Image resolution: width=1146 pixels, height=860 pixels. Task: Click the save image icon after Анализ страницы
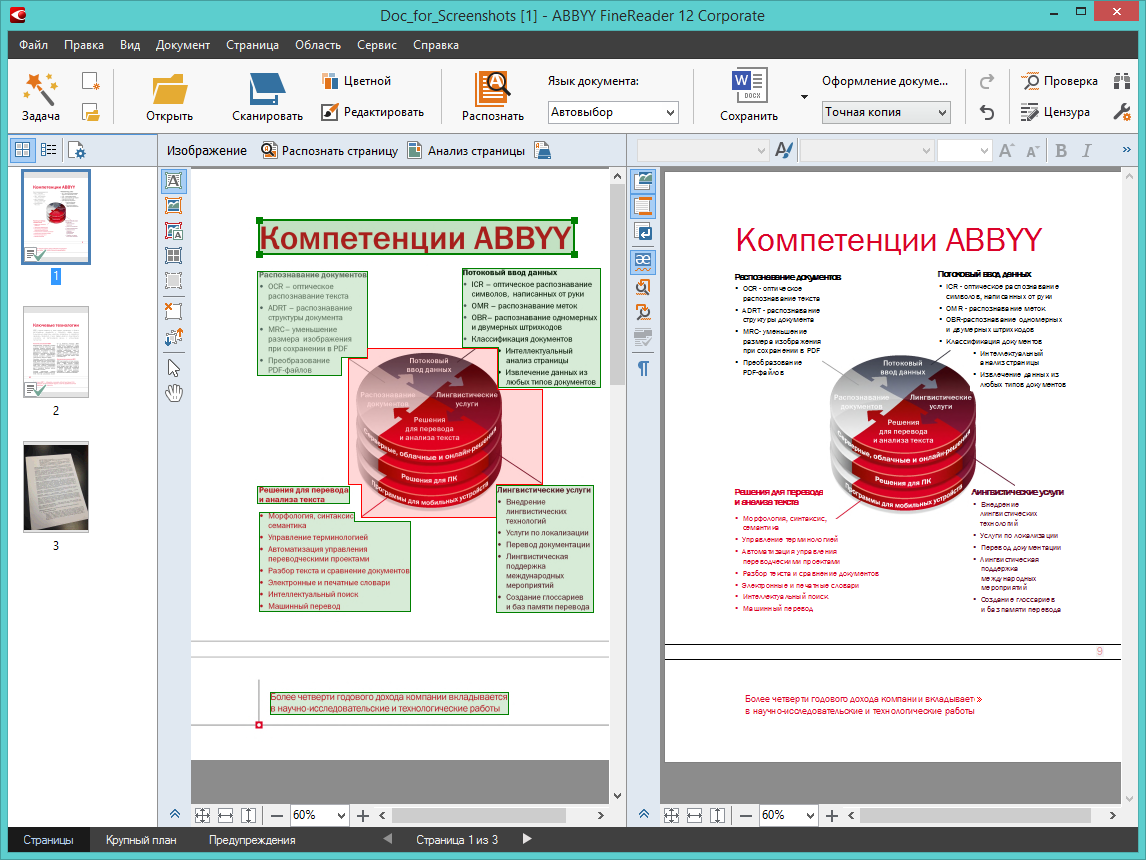[542, 151]
